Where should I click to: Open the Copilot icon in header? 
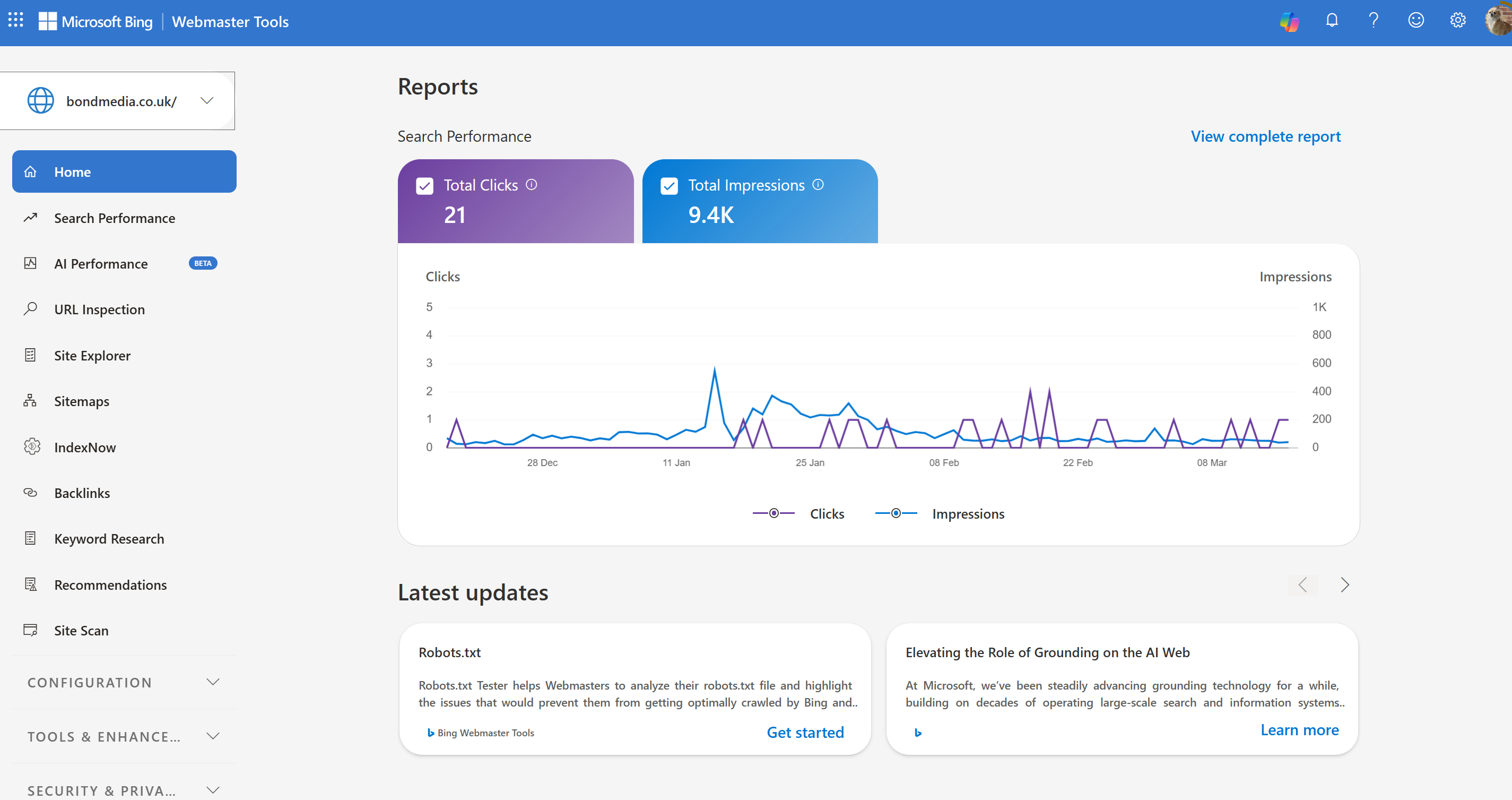(x=1289, y=22)
